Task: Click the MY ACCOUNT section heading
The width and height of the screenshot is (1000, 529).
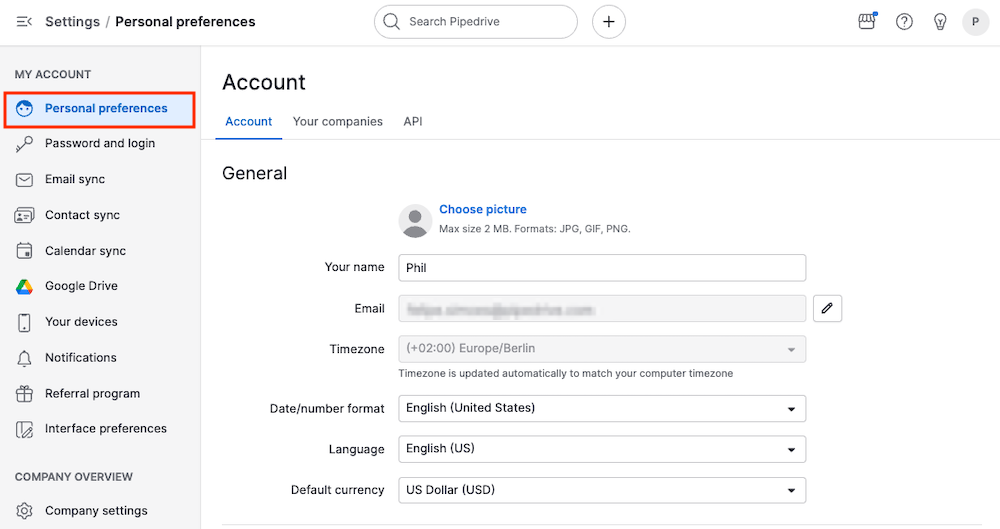Action: click(53, 75)
